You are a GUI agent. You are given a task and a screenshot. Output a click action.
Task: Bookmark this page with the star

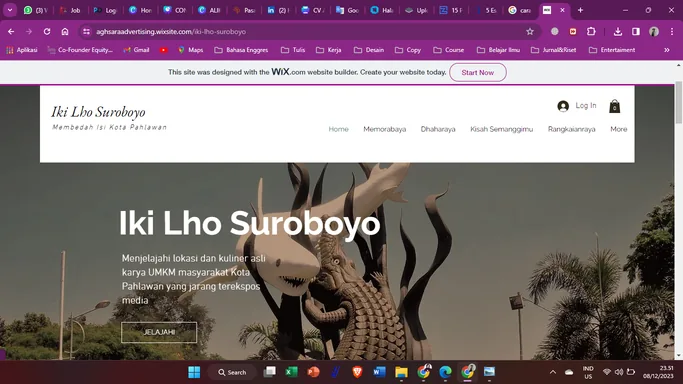(x=530, y=31)
